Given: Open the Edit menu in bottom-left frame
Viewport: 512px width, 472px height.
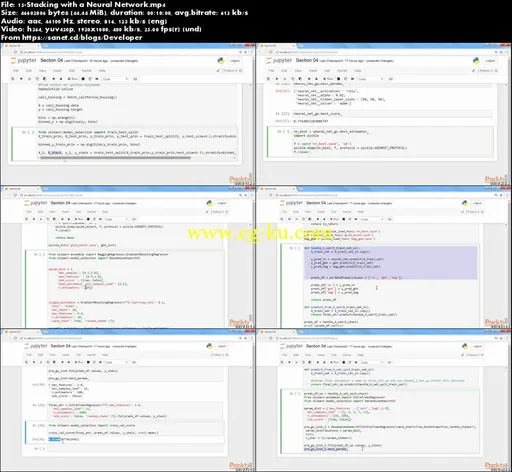Looking at the screenshot, I should 40,355.
